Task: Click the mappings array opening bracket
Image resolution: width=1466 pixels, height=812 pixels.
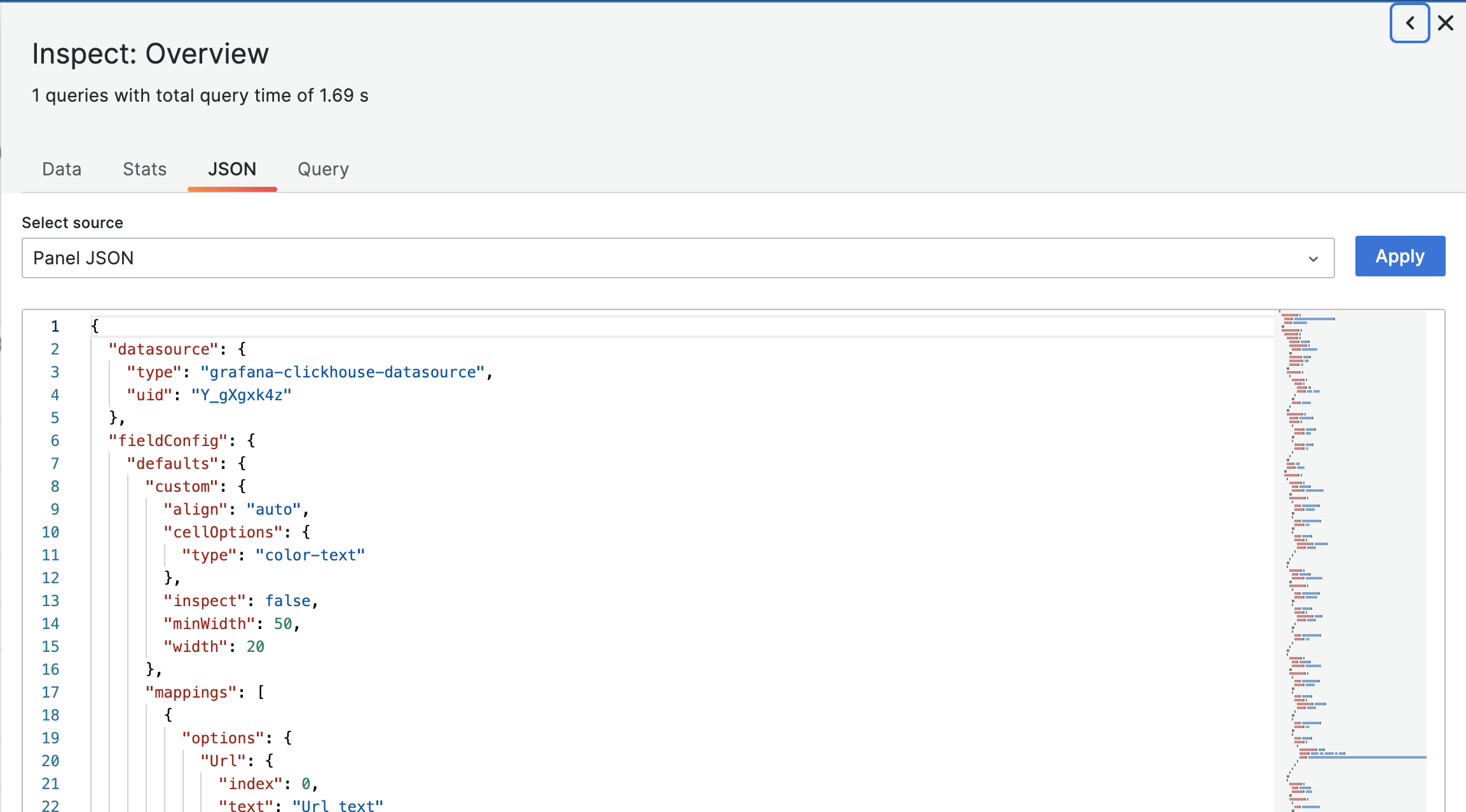Action: 261,692
